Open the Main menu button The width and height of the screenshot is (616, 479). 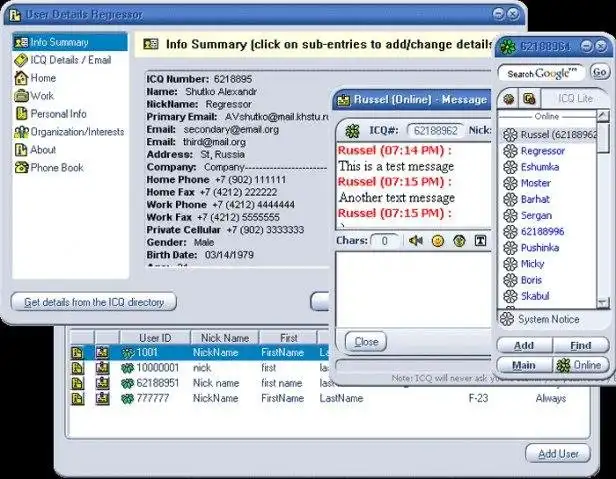(x=524, y=365)
